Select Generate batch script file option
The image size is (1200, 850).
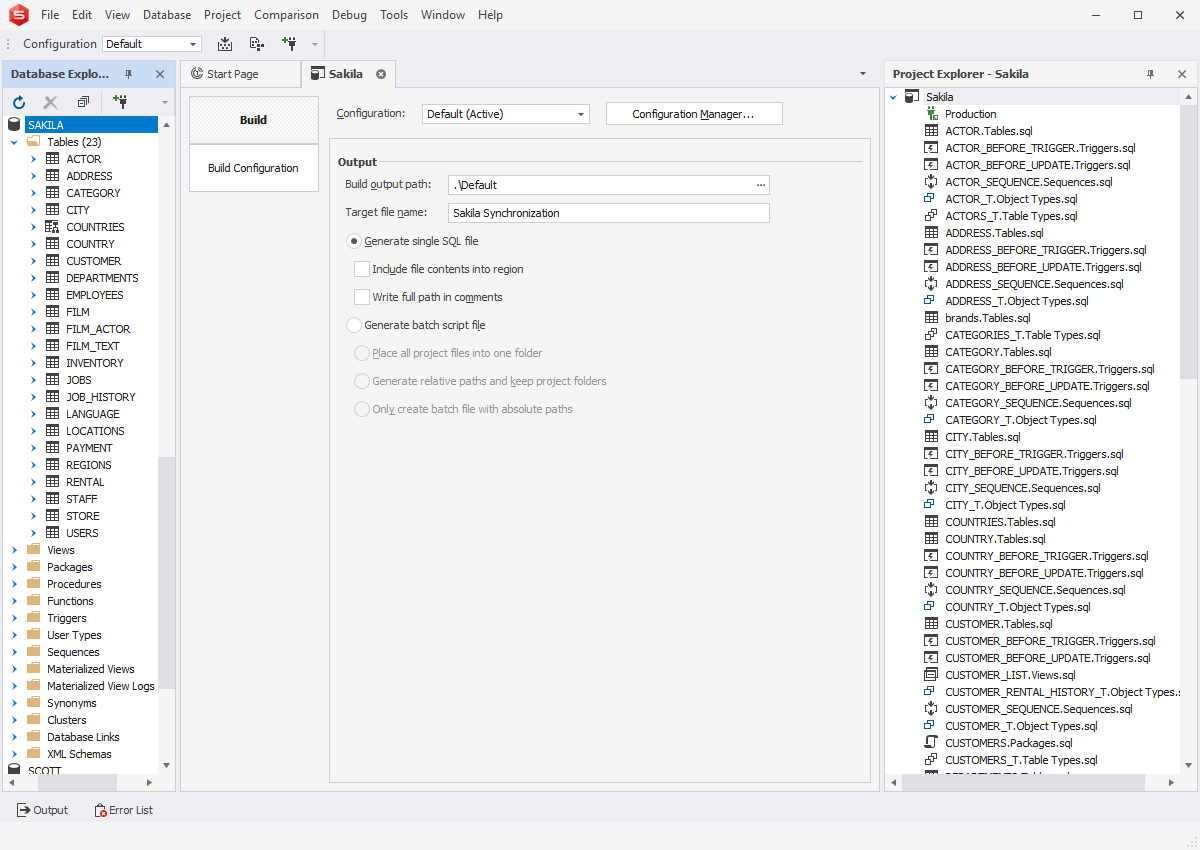(x=354, y=325)
